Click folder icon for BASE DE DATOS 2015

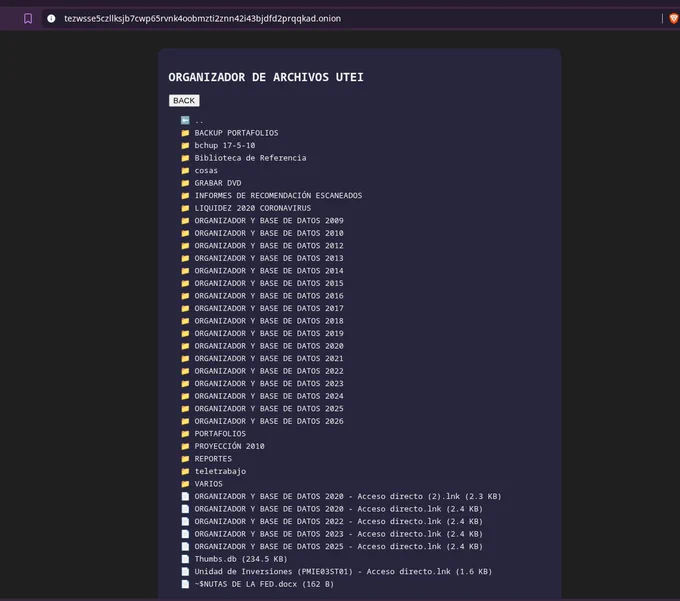pyautogui.click(x=185, y=283)
